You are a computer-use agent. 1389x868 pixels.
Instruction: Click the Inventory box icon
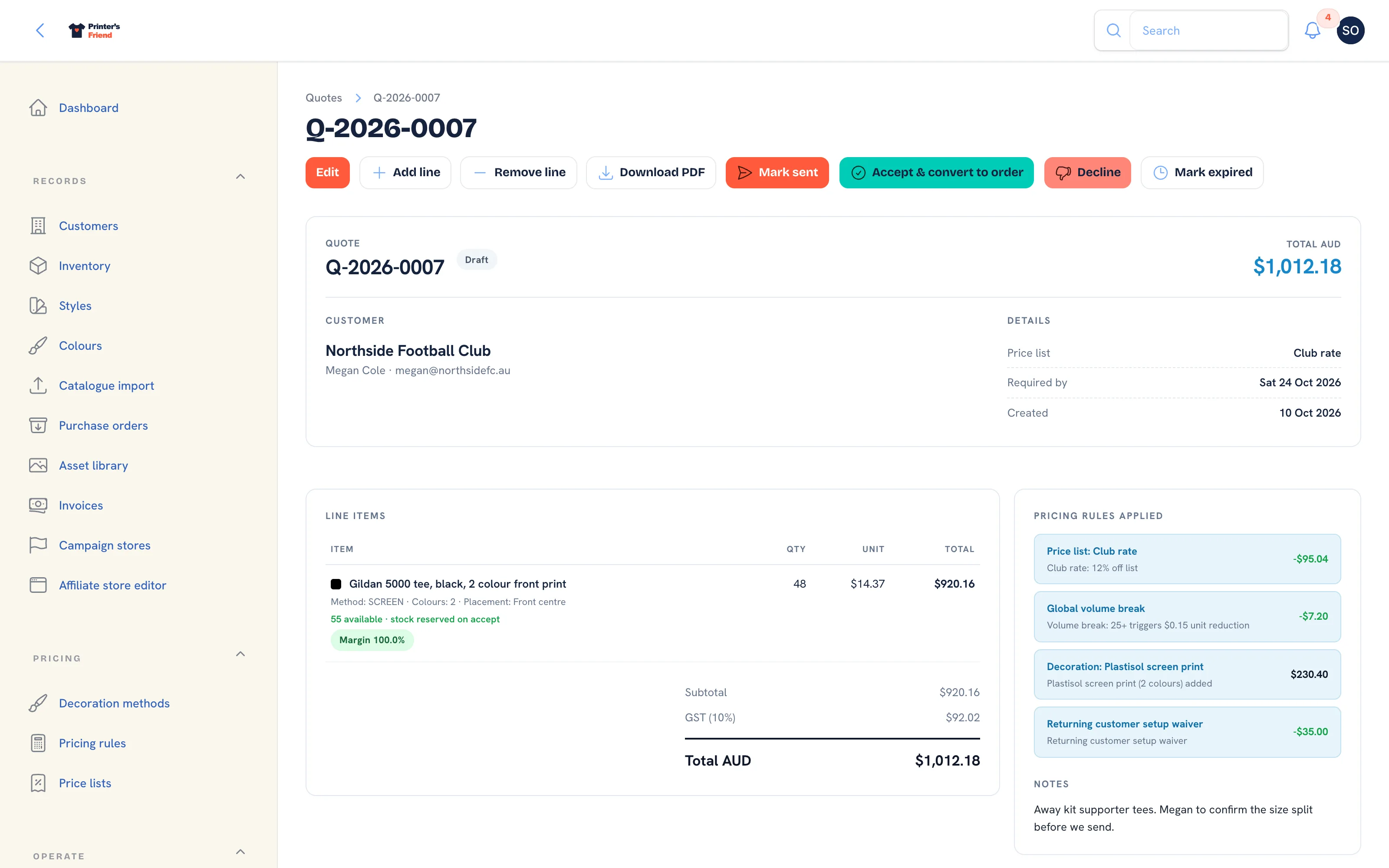pos(39,266)
